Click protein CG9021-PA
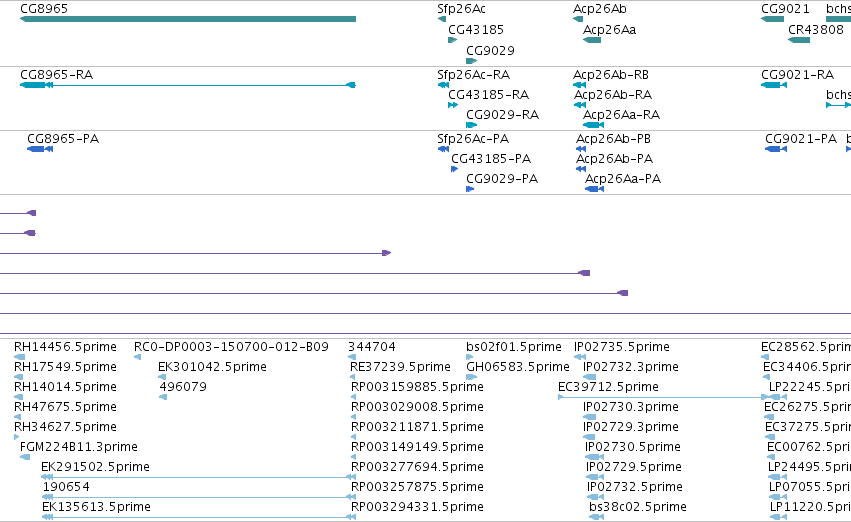Image resolution: width=851 pixels, height=522 pixels. pos(776,149)
